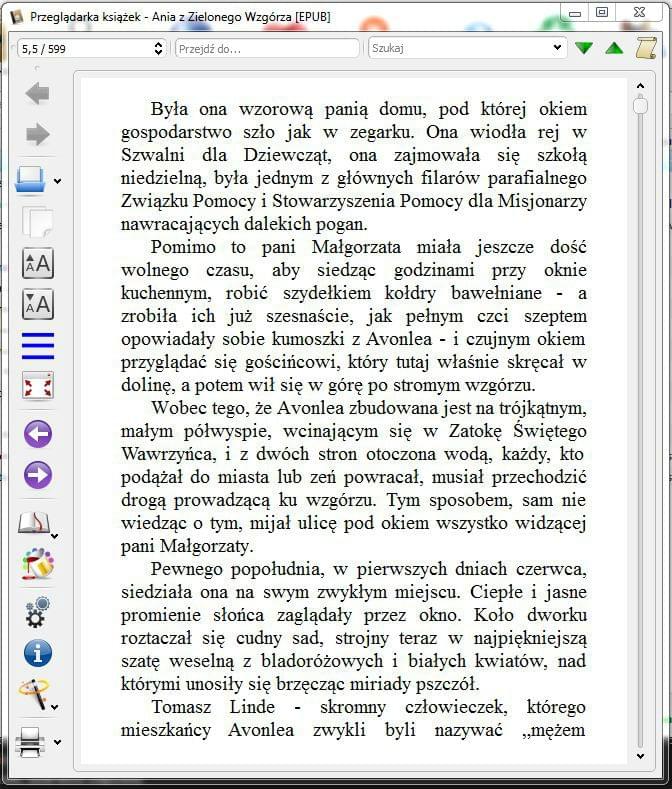
Task: Click the gray Back arrow icon
Action: click(x=37, y=94)
